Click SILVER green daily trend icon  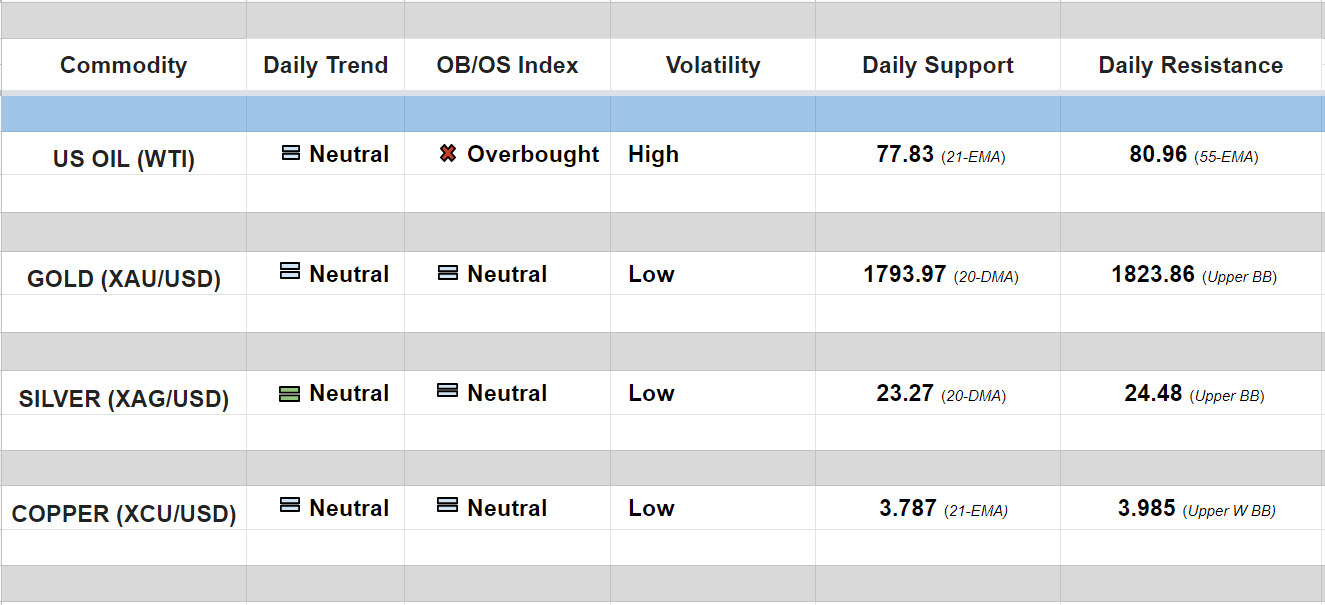coord(289,394)
